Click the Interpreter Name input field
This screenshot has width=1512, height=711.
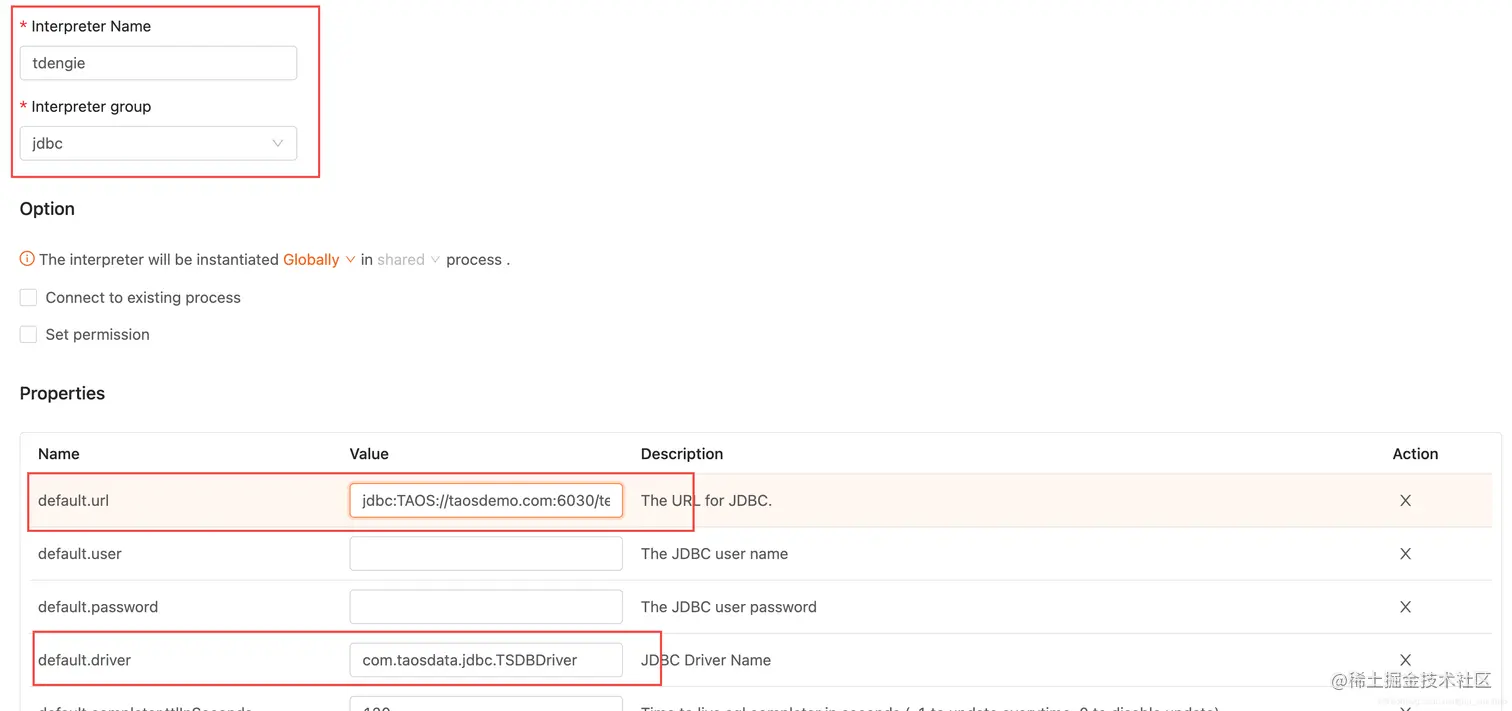[158, 63]
